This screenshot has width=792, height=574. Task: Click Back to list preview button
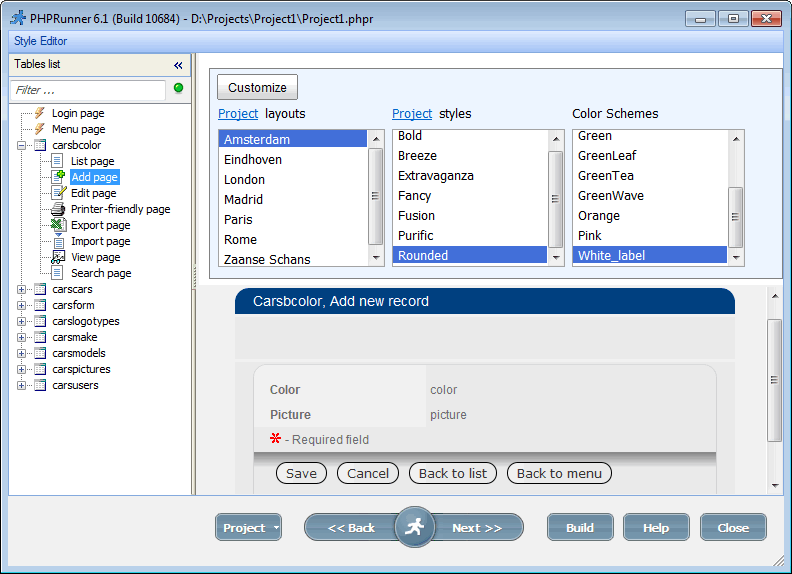coord(453,473)
